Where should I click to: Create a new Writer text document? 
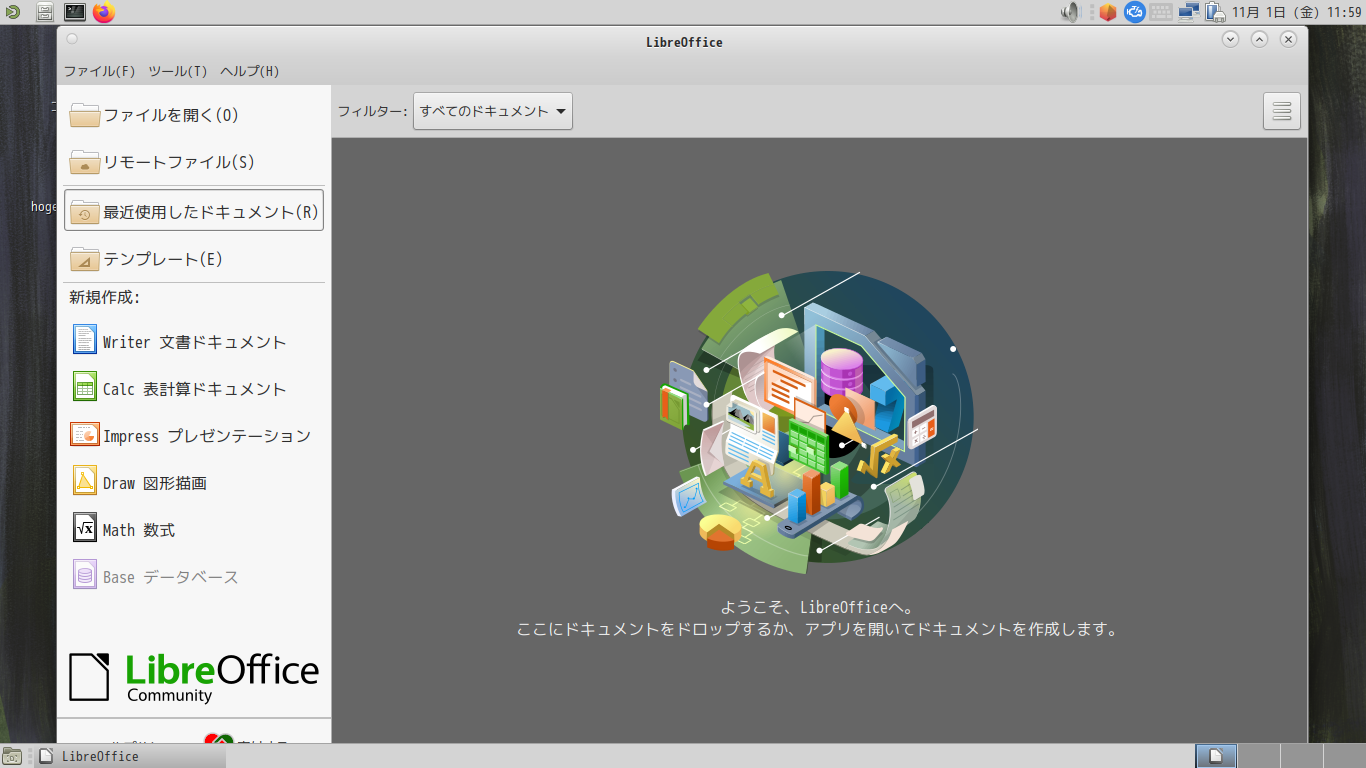pyautogui.click(x=193, y=342)
